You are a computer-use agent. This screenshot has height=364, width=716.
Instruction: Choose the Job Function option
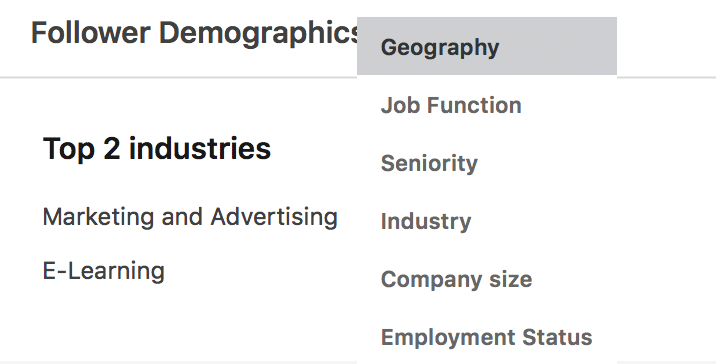[487, 105]
